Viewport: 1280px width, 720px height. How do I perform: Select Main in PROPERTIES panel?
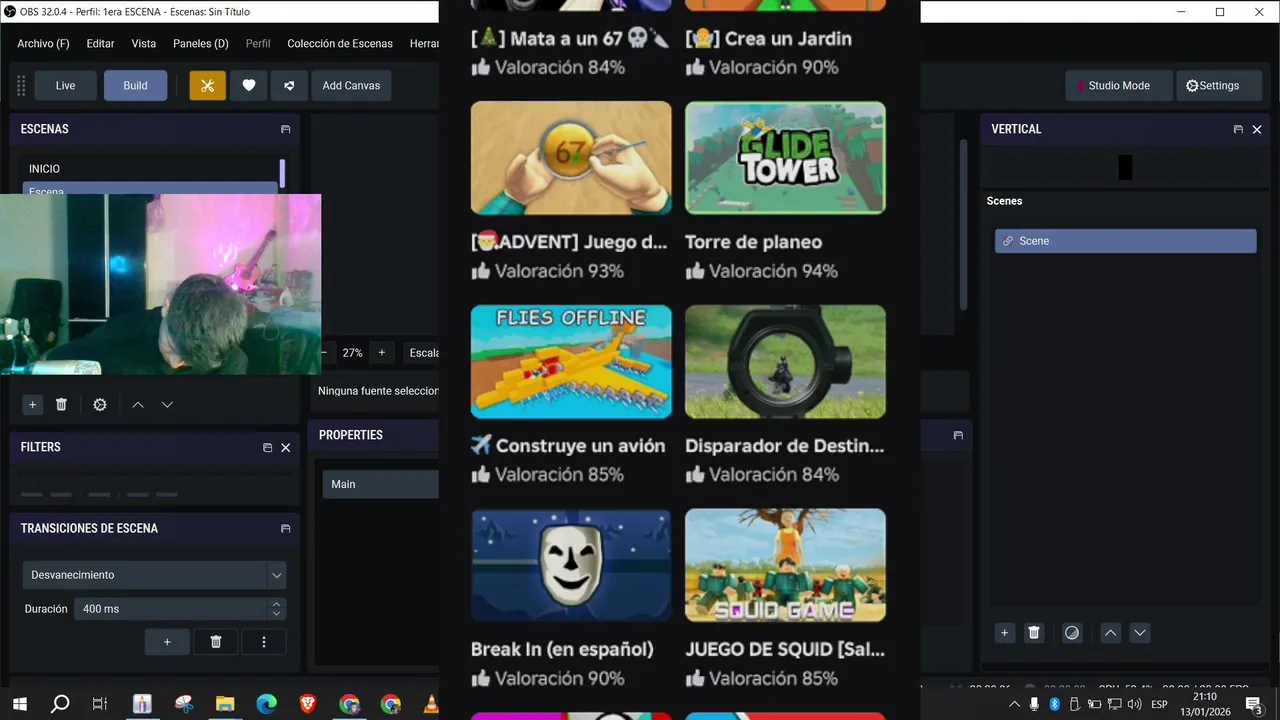click(x=381, y=484)
